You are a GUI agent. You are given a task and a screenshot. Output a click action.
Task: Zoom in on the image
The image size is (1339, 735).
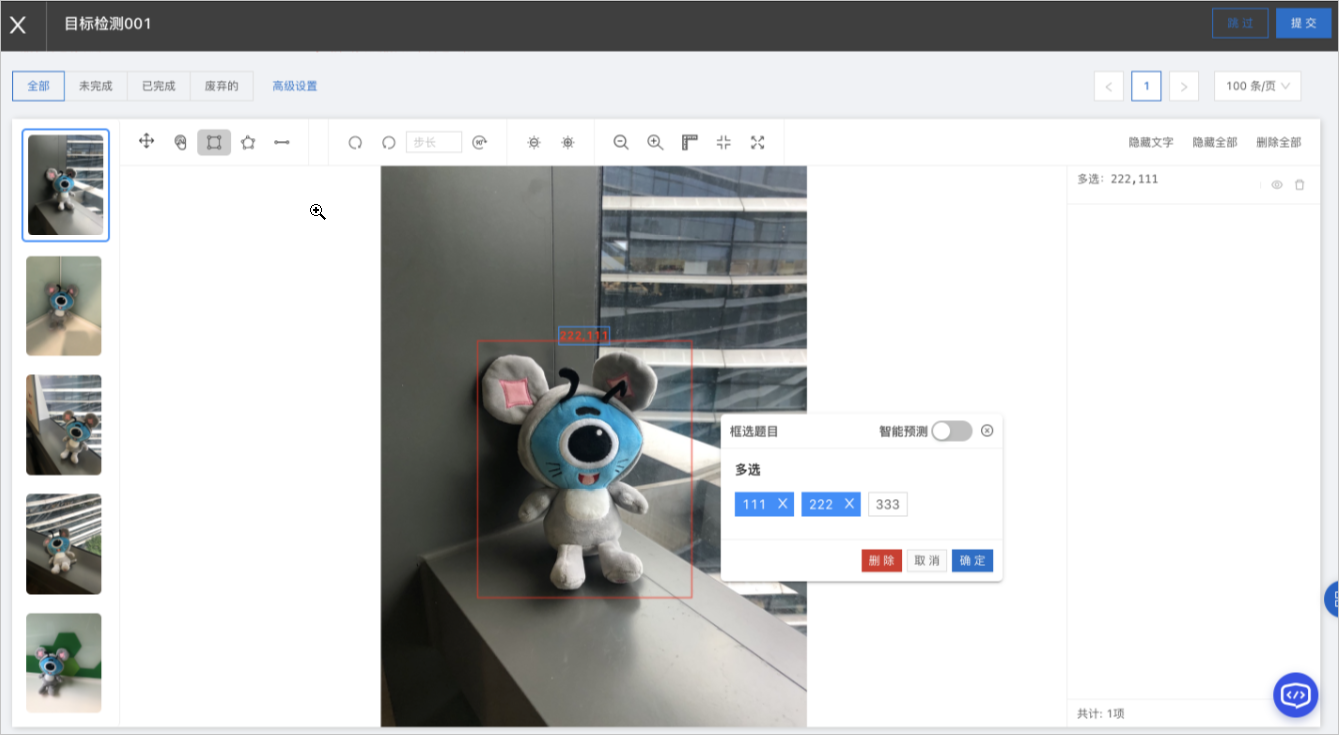655,142
